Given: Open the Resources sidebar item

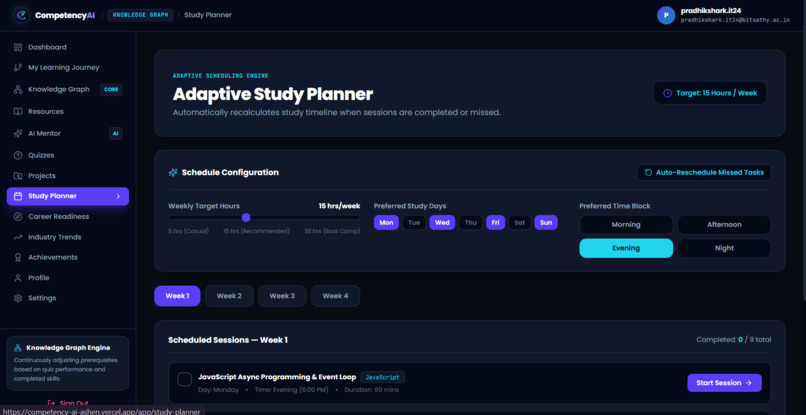Looking at the screenshot, I should tap(68, 112).
